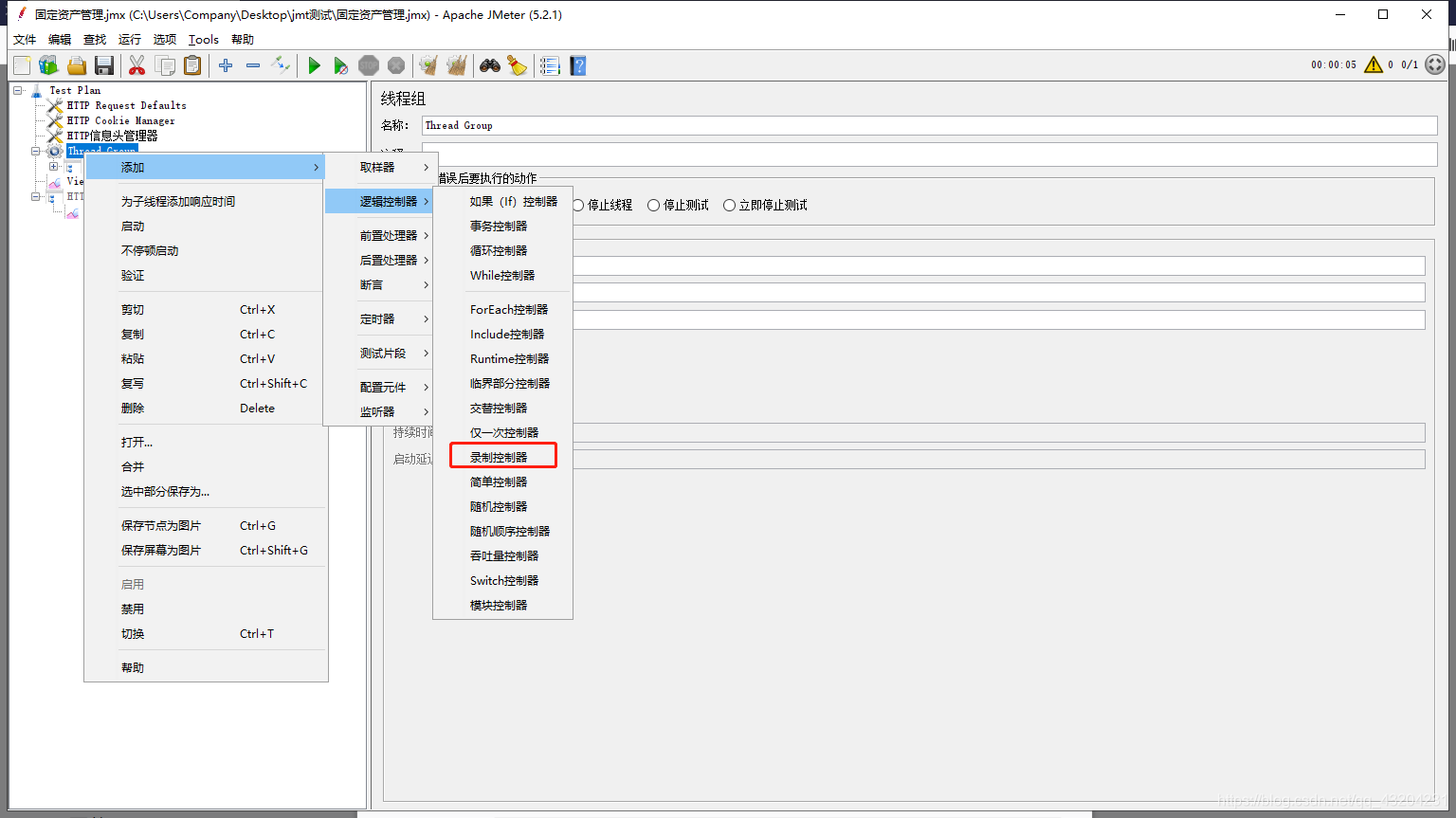Click the New test plan toolbar icon
This screenshot has width=1456, height=818.
(22, 65)
